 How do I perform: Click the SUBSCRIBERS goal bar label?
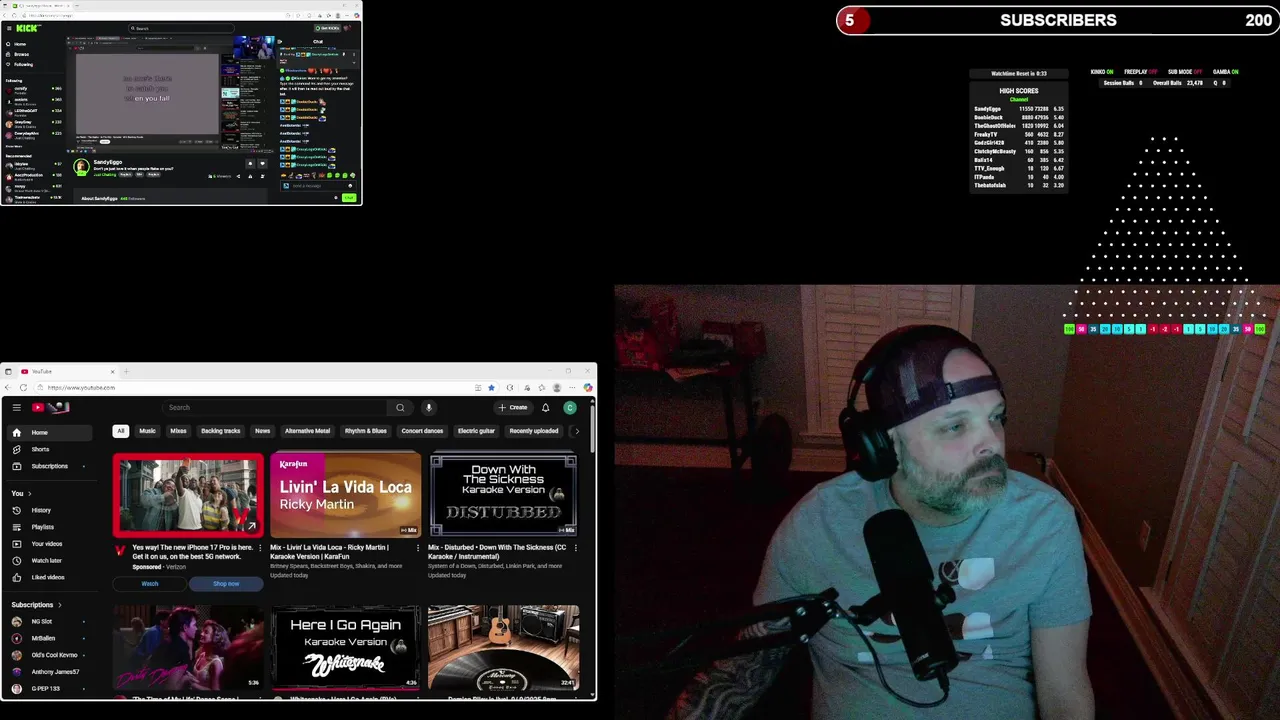1058,20
